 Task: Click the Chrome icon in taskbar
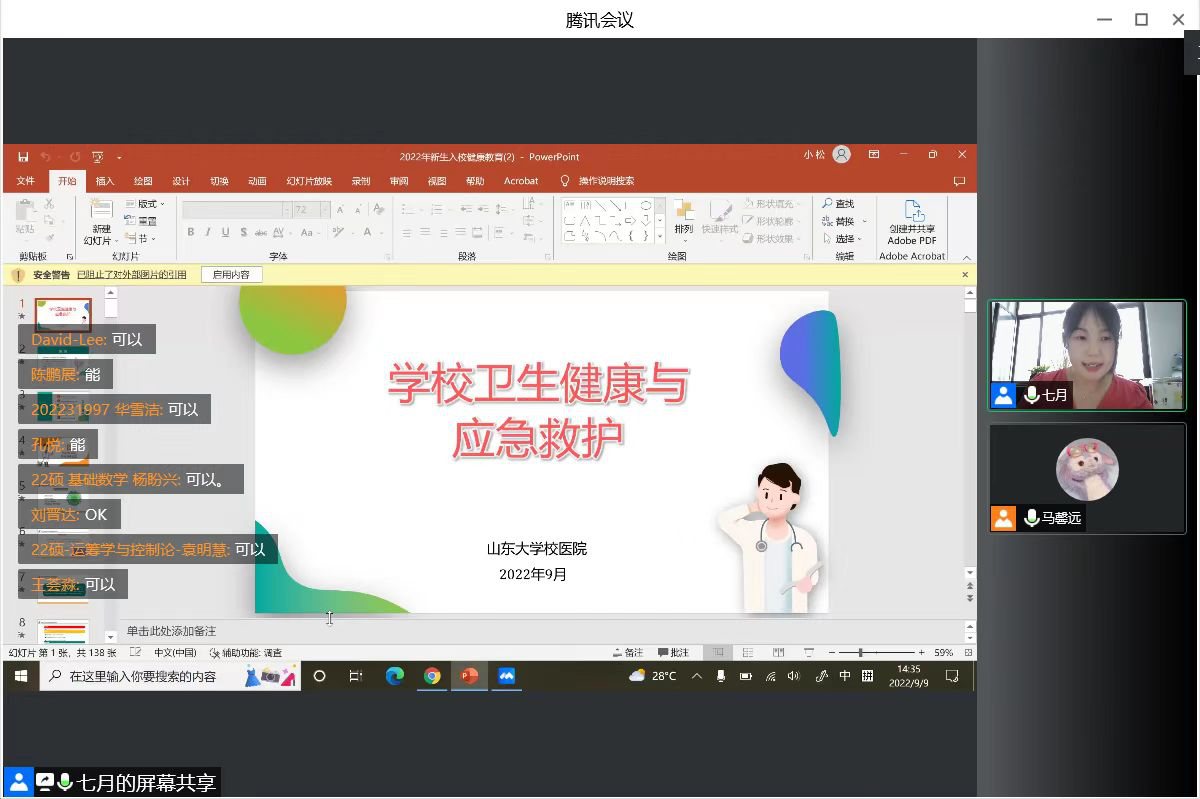point(432,676)
